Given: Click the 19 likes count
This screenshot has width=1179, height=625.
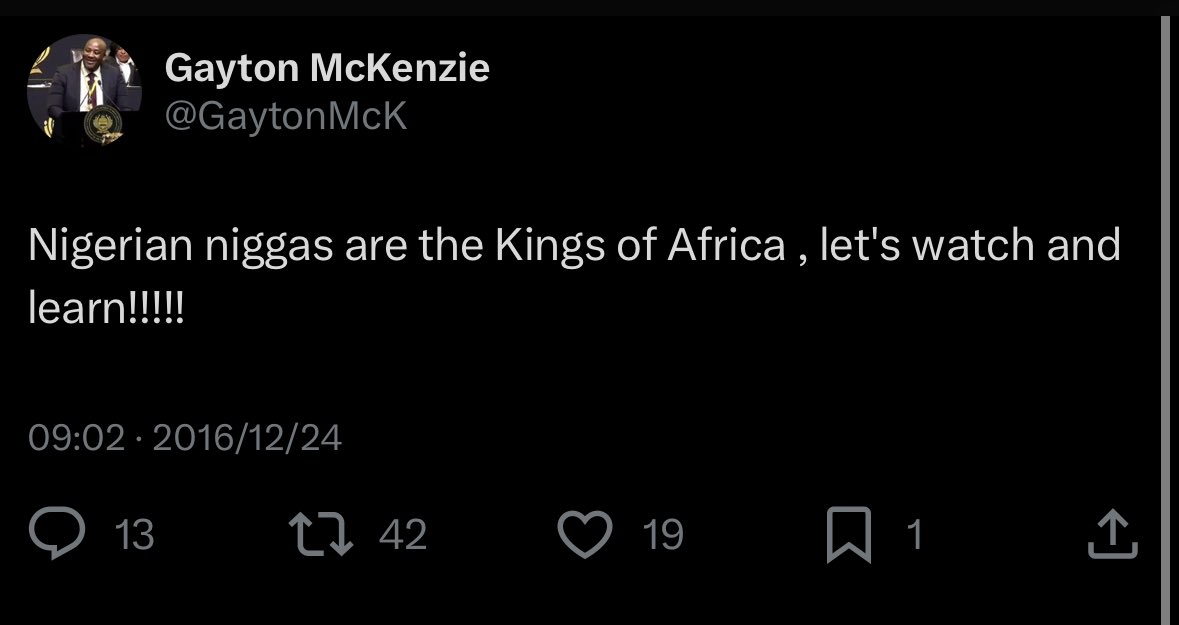Looking at the screenshot, I should [x=662, y=537].
